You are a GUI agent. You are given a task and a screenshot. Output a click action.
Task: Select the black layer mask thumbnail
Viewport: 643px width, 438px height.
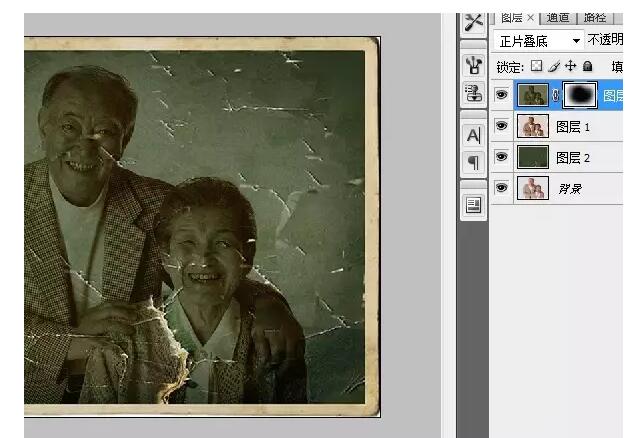tap(580, 95)
